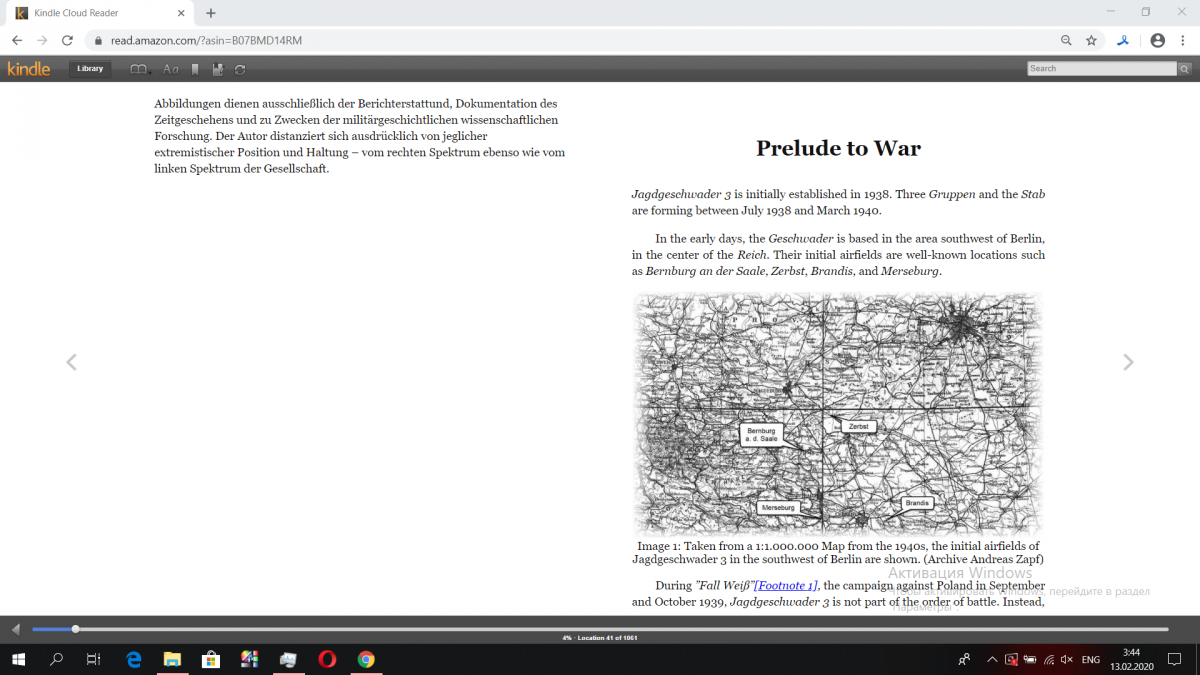This screenshot has width=1200, height=675.
Task: Select the Kindle Cloud Reader tab
Action: (95, 13)
